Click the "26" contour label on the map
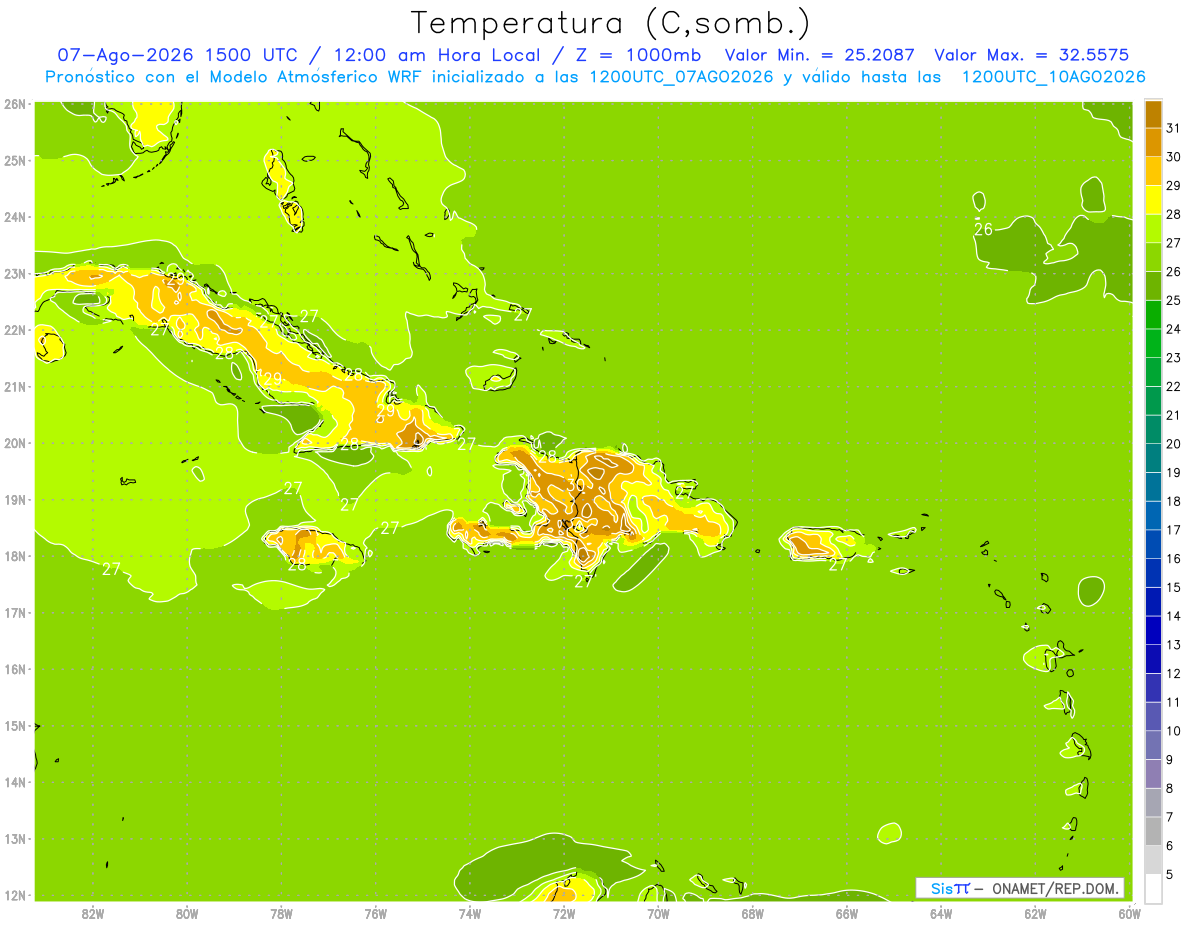This screenshot has height=927, width=1200. pos(984,230)
